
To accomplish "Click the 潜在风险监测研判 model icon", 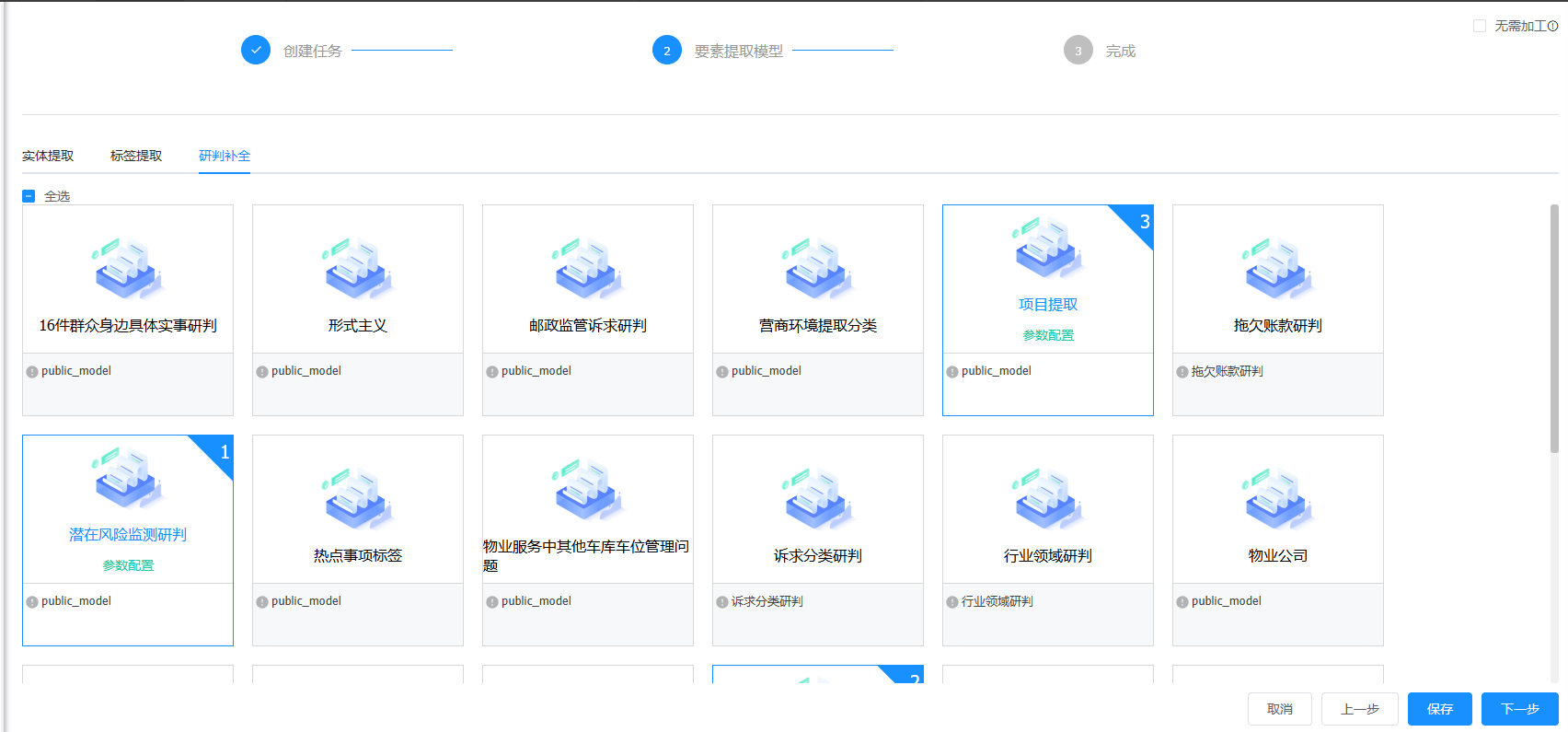I will [x=128, y=477].
